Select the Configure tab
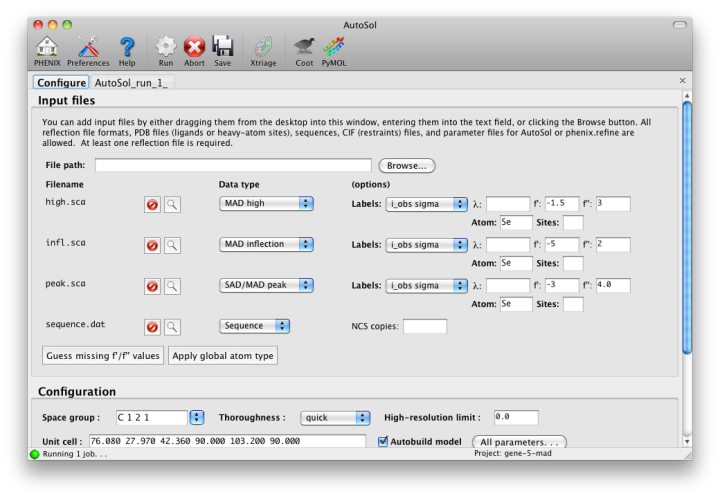 coord(61,82)
